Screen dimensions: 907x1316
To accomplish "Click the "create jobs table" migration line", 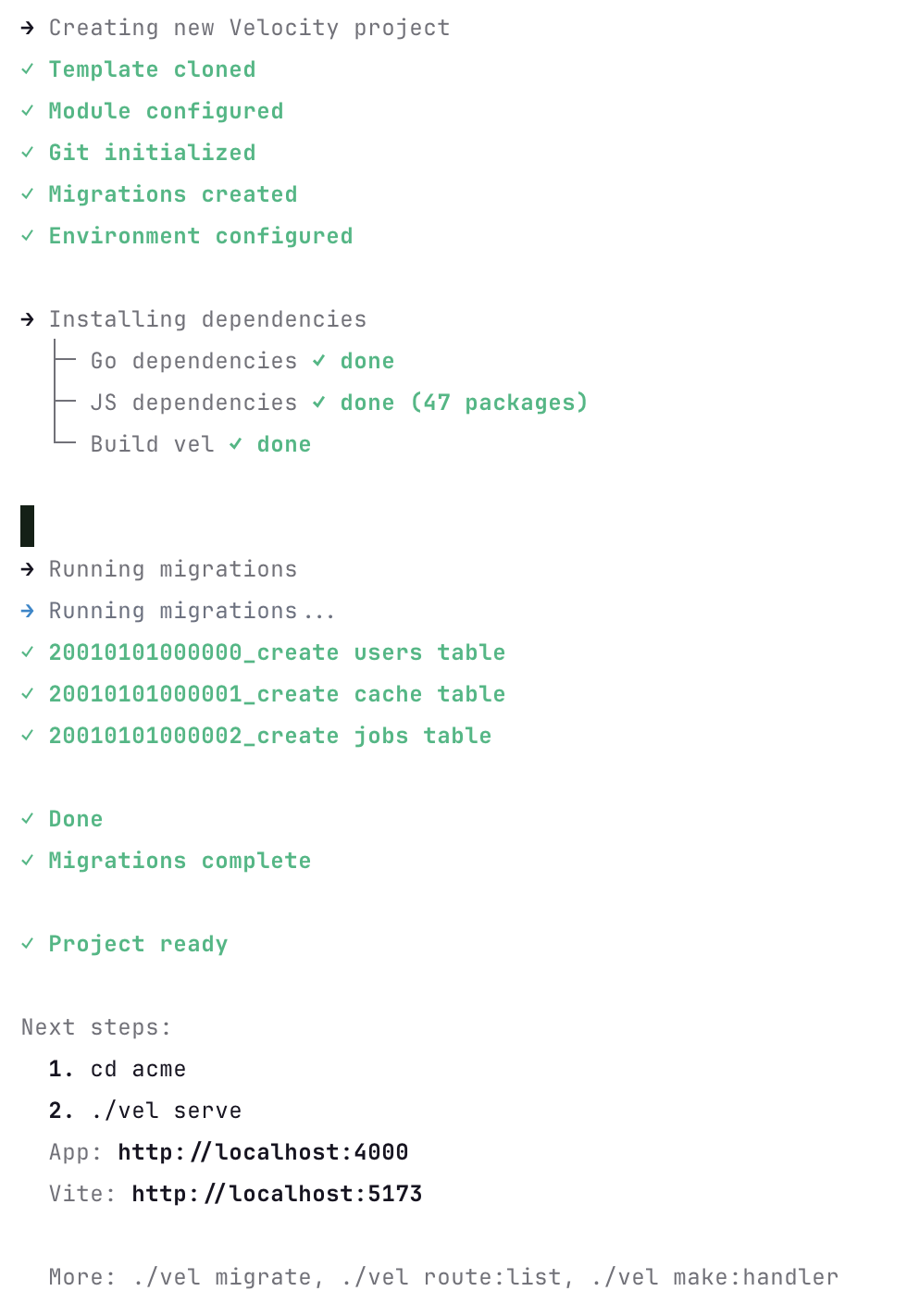I will tap(270, 736).
